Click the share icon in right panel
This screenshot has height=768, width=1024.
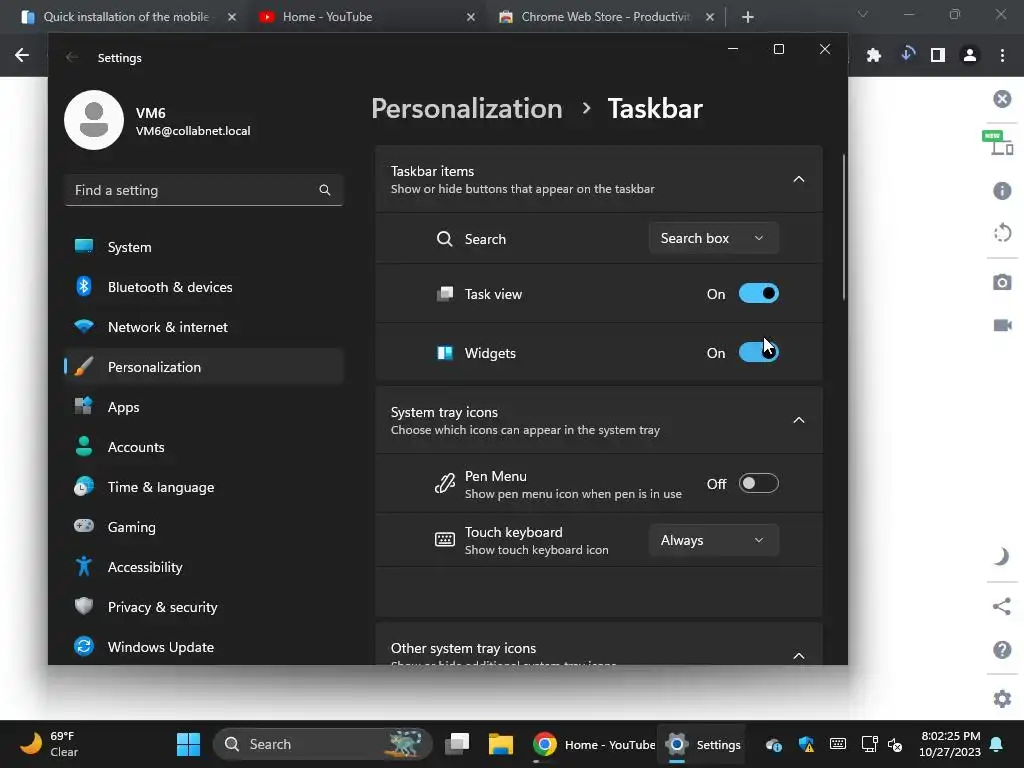click(1002, 606)
